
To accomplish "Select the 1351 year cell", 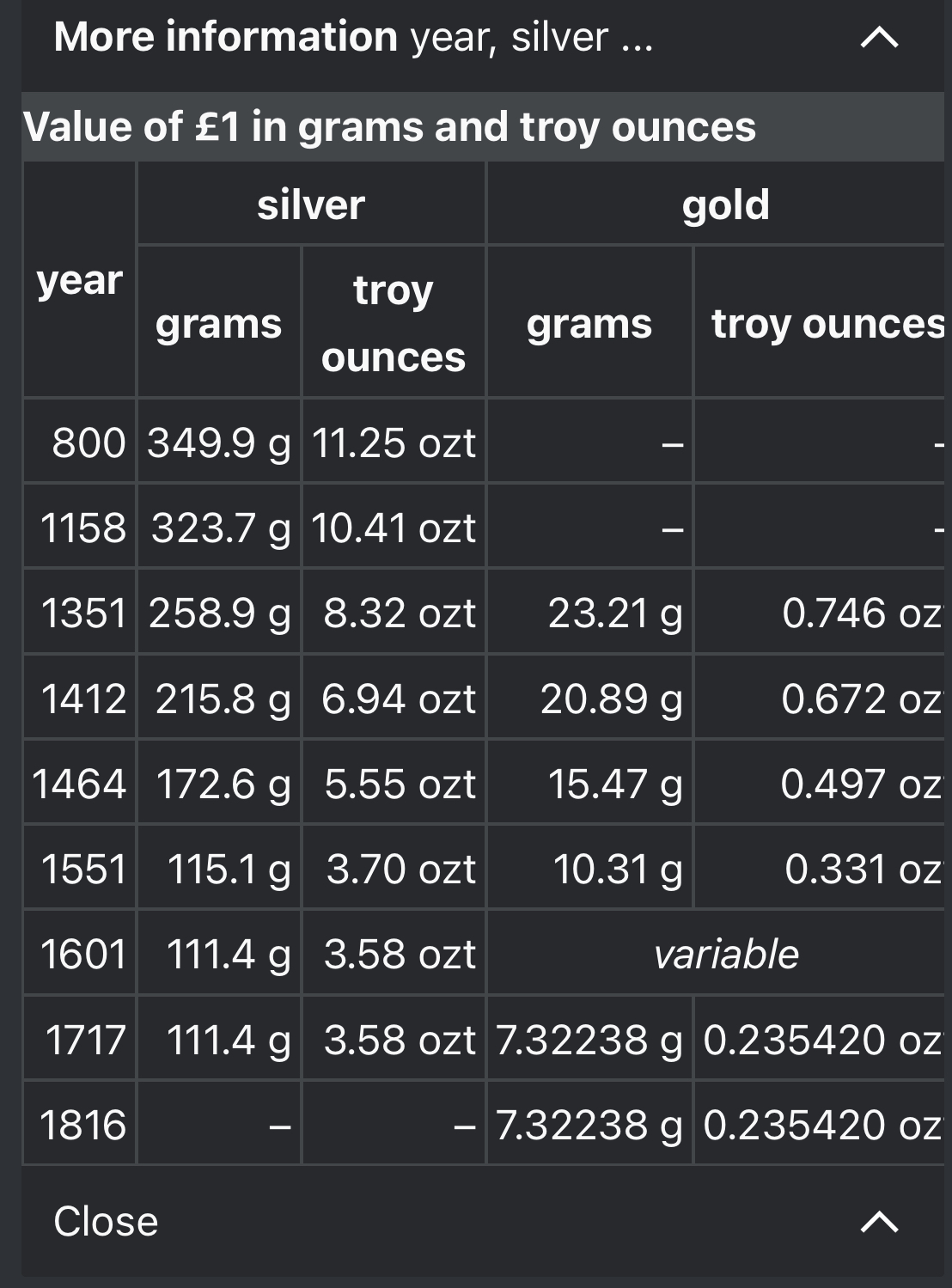I will pyautogui.click(x=83, y=613).
